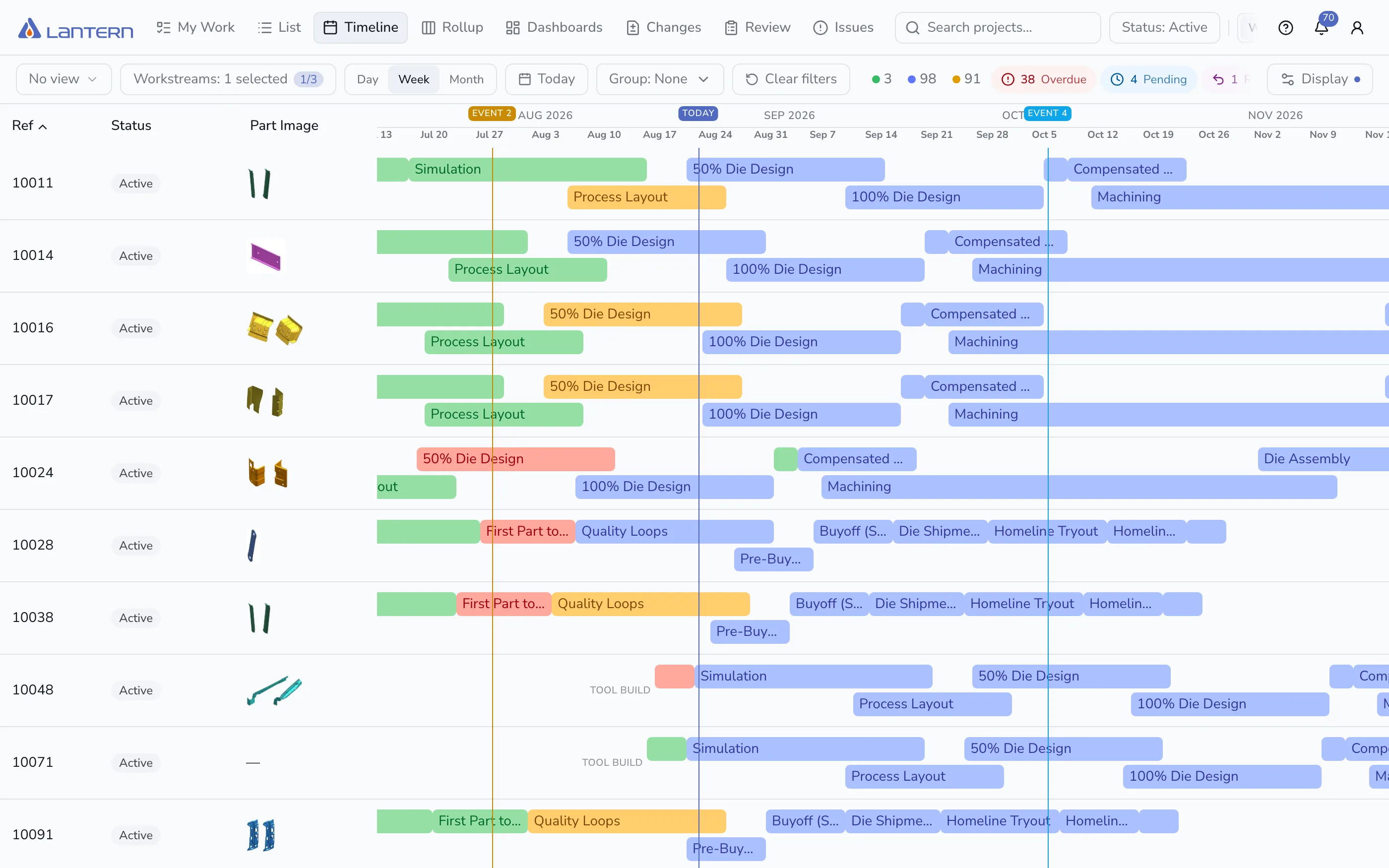Screen dimensions: 1389x868
Task: Click Active status badge for 10014
Action: 135,256
